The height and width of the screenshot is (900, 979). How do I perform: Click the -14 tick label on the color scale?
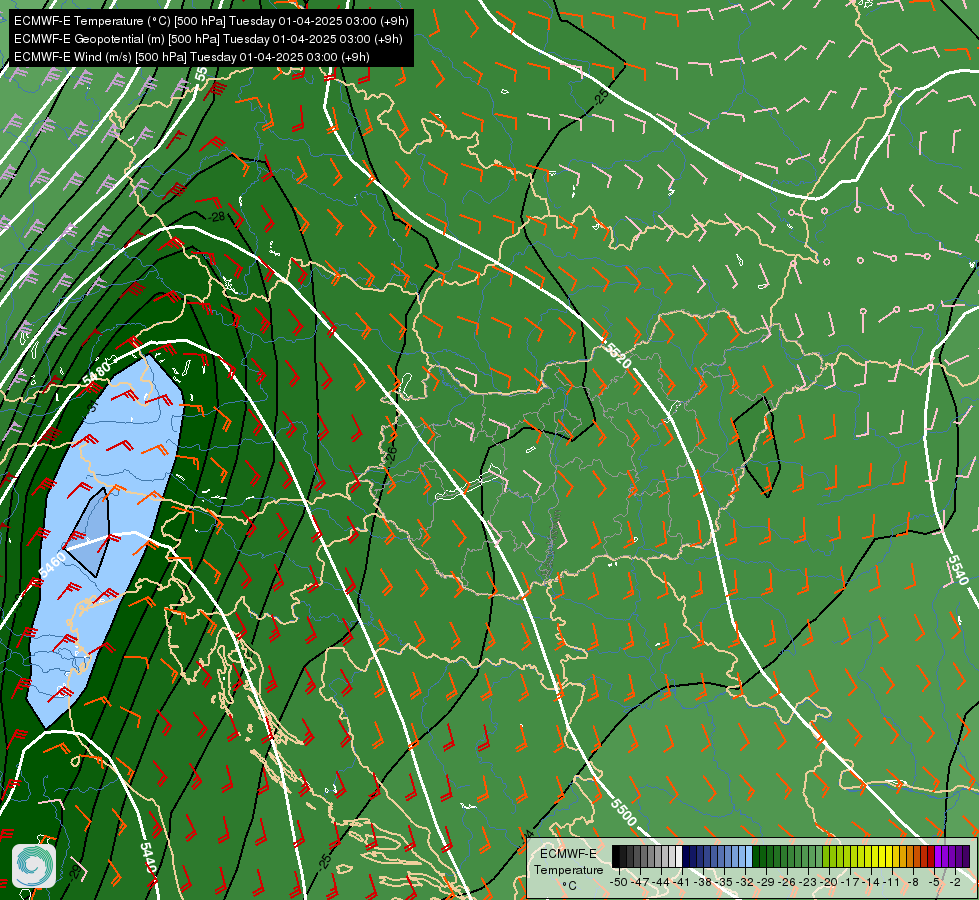coord(871,882)
